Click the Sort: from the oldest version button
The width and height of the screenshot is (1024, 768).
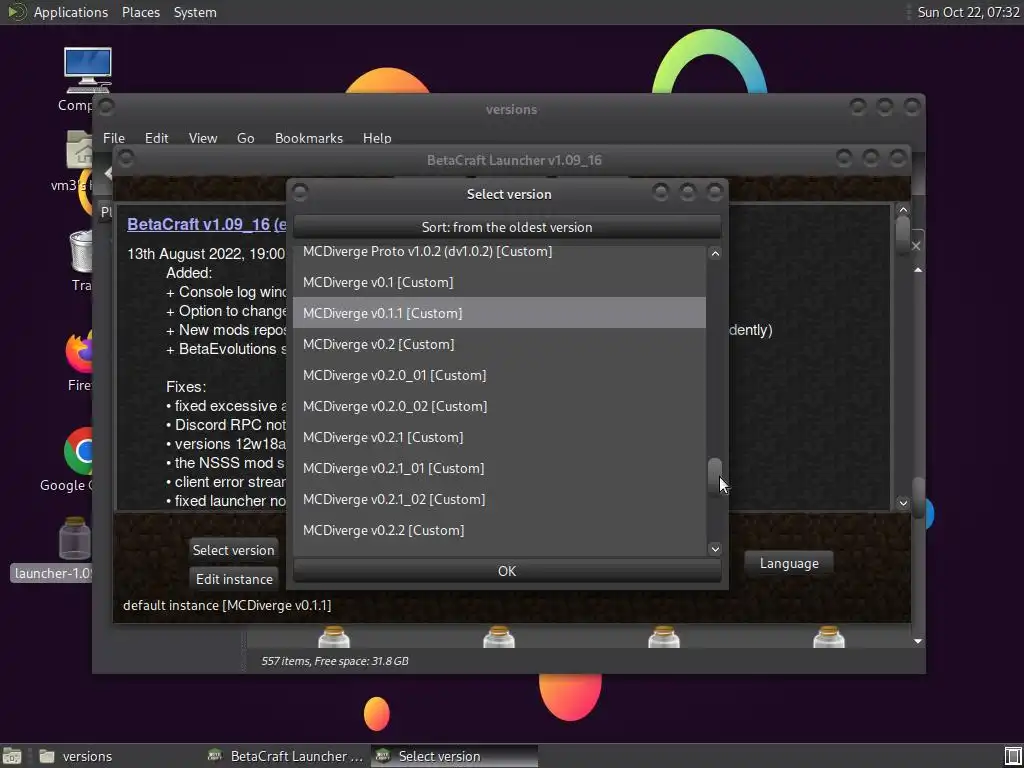507,227
